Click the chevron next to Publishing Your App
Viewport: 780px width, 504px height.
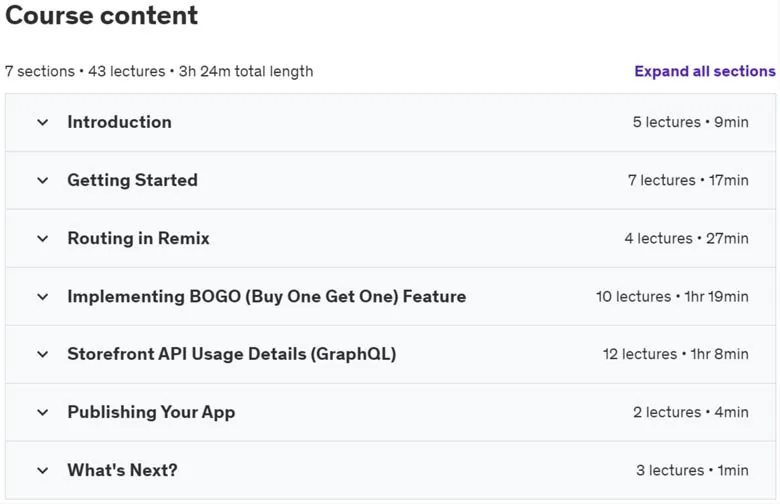43,412
